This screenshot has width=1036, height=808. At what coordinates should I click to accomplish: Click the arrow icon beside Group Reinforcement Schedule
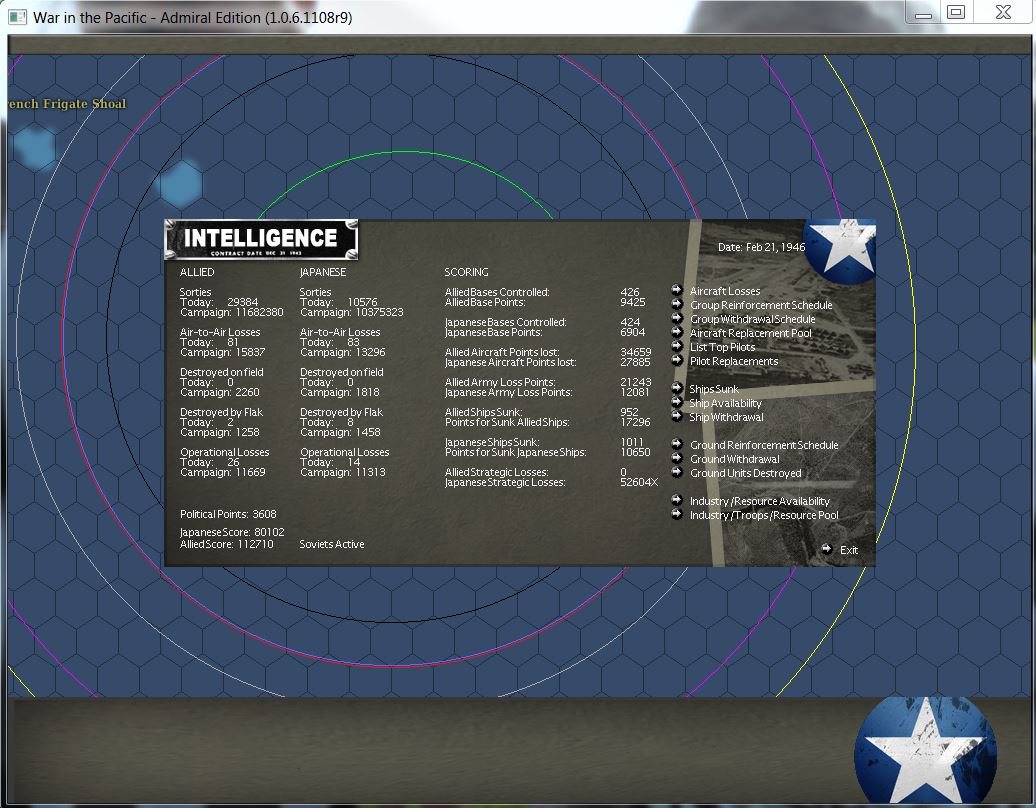click(677, 304)
